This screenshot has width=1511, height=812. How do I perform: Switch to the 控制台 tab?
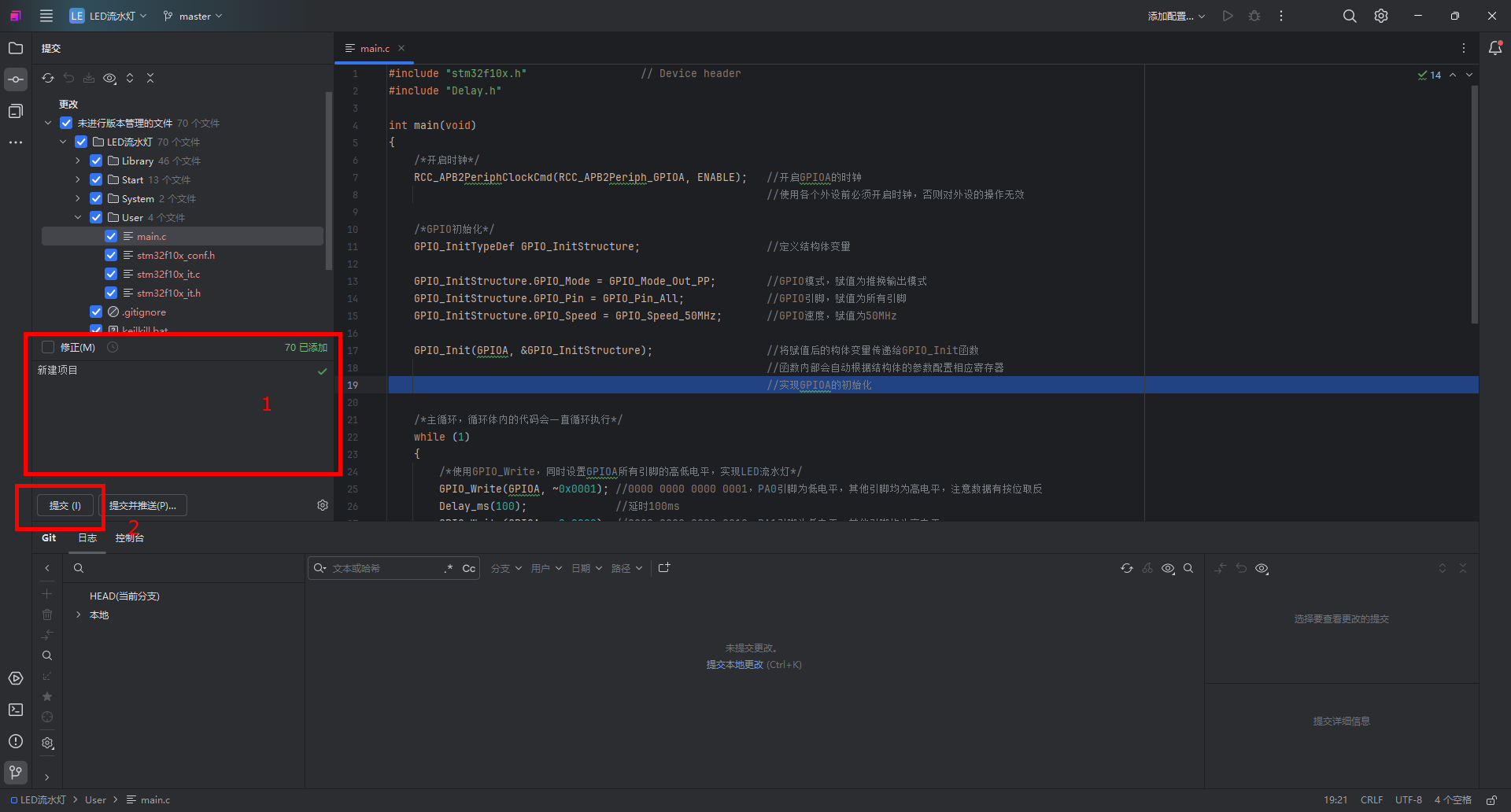tap(129, 538)
